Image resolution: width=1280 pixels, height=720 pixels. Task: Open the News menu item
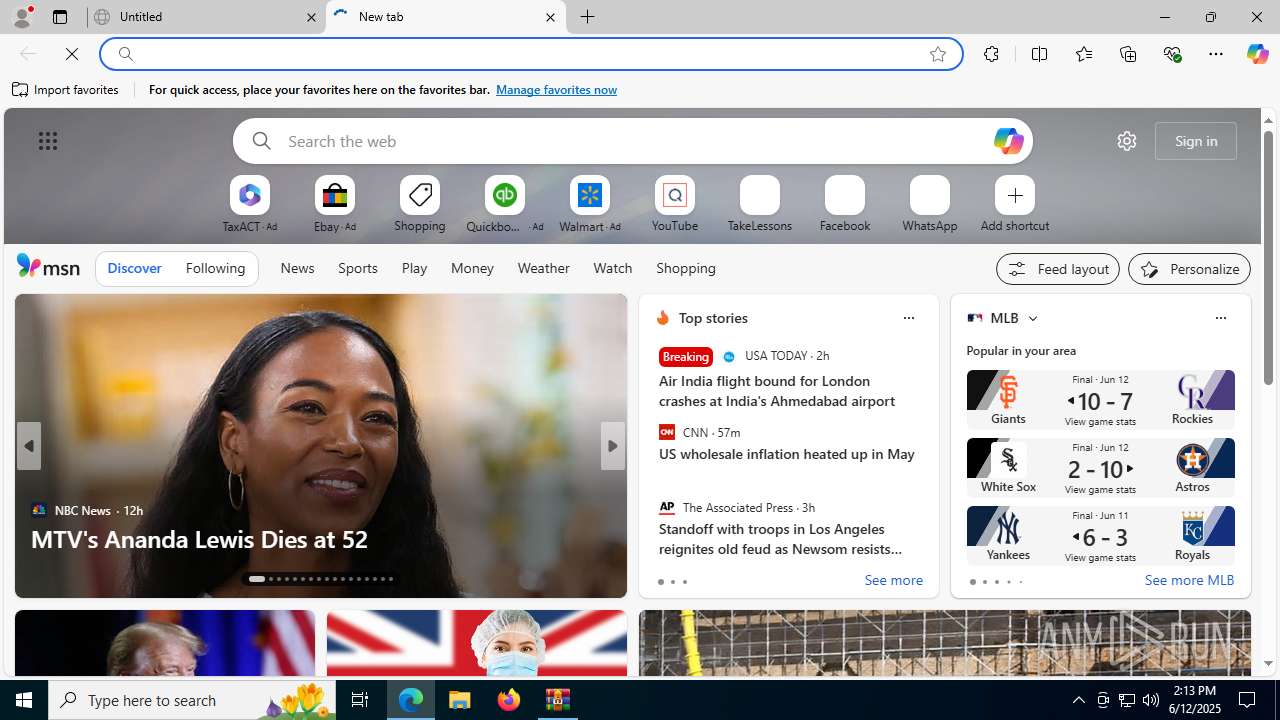click(x=297, y=268)
